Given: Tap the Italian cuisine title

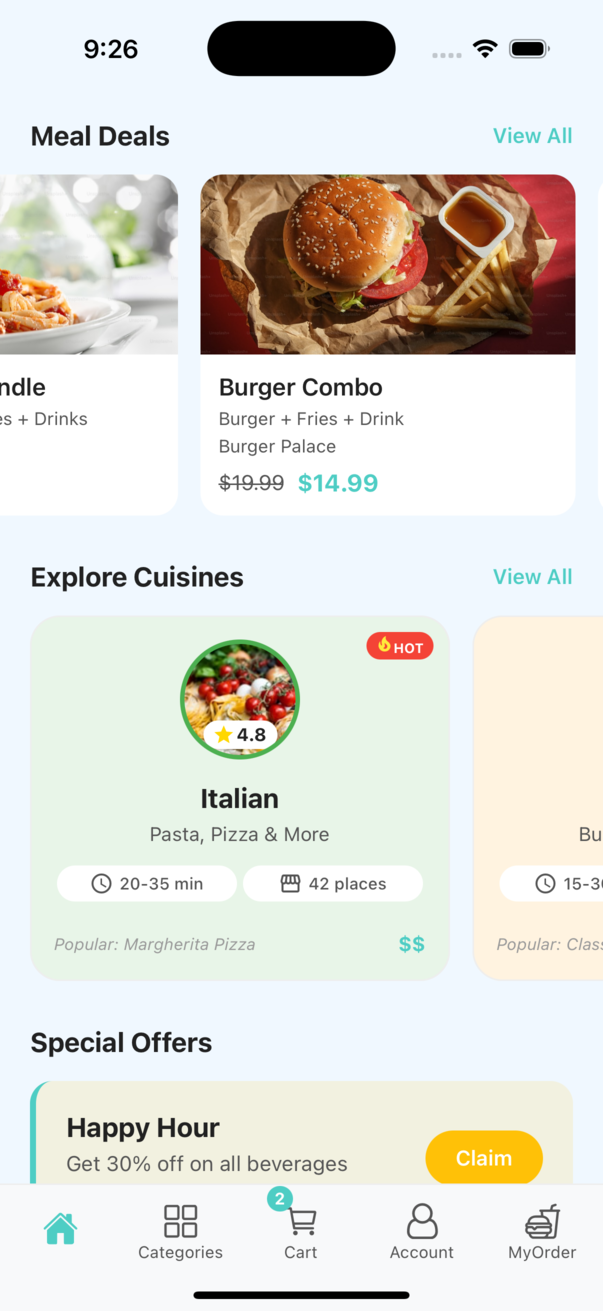Looking at the screenshot, I should click(240, 798).
